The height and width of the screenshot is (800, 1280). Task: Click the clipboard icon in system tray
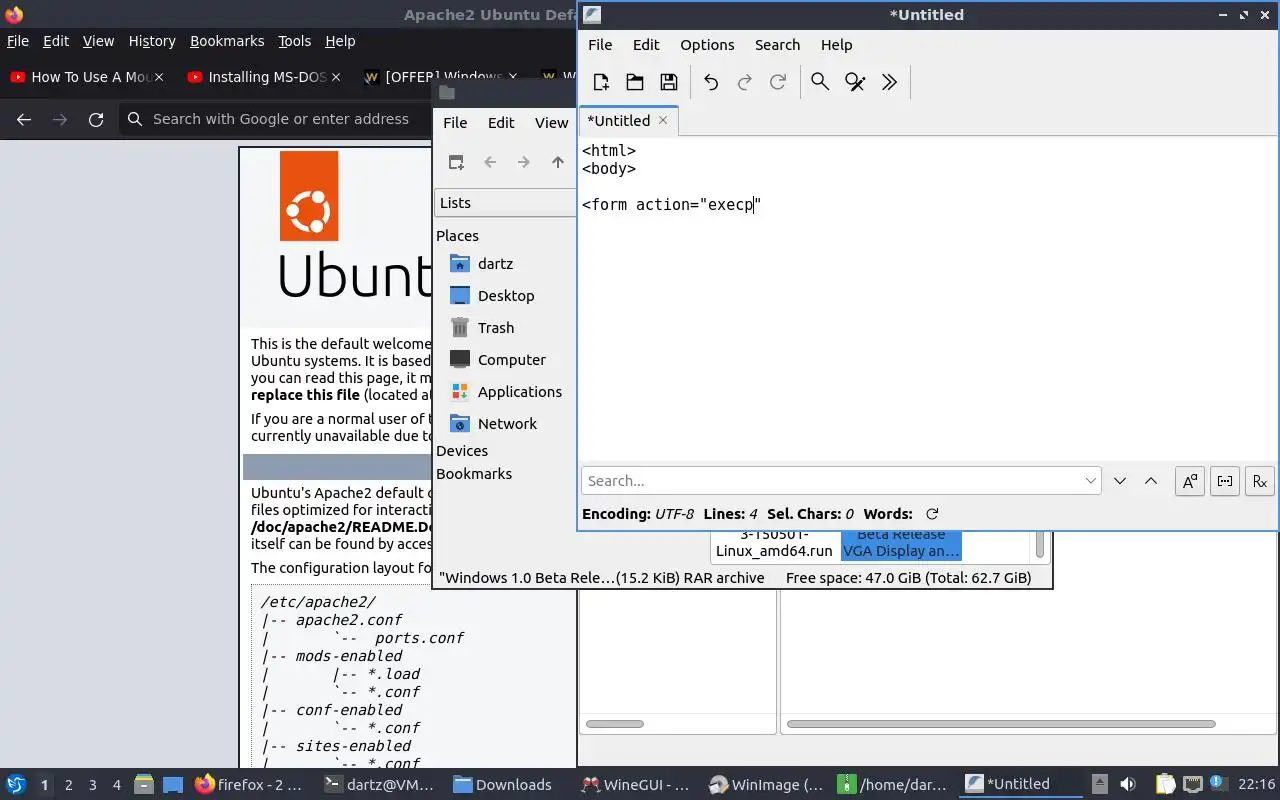coord(1165,785)
